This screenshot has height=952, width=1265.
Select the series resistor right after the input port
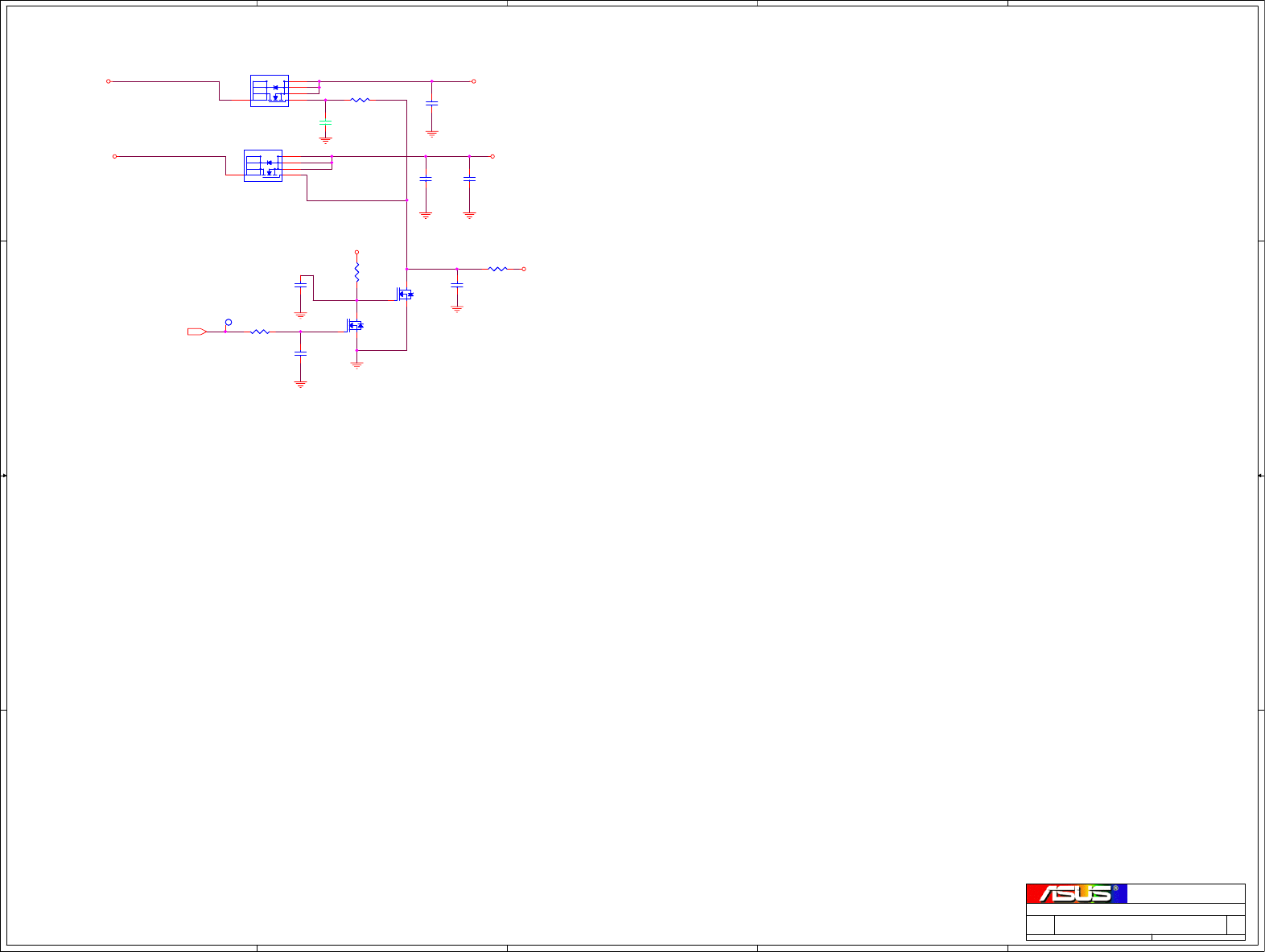[x=260, y=332]
